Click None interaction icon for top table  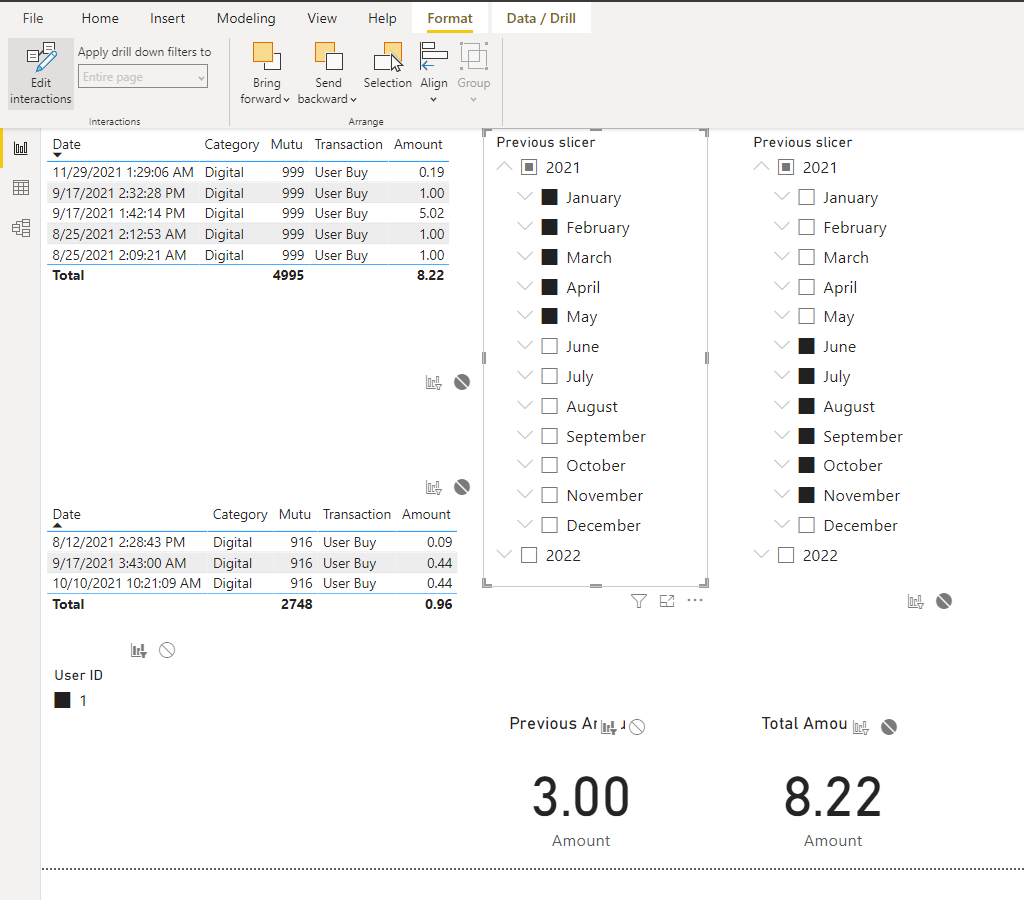click(x=462, y=382)
